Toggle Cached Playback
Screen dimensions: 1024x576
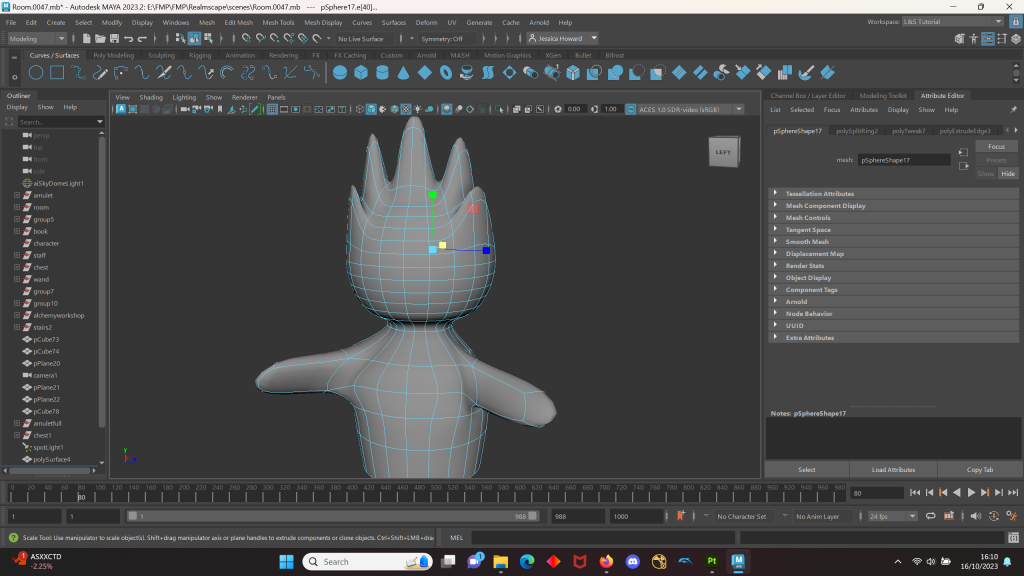pos(949,516)
